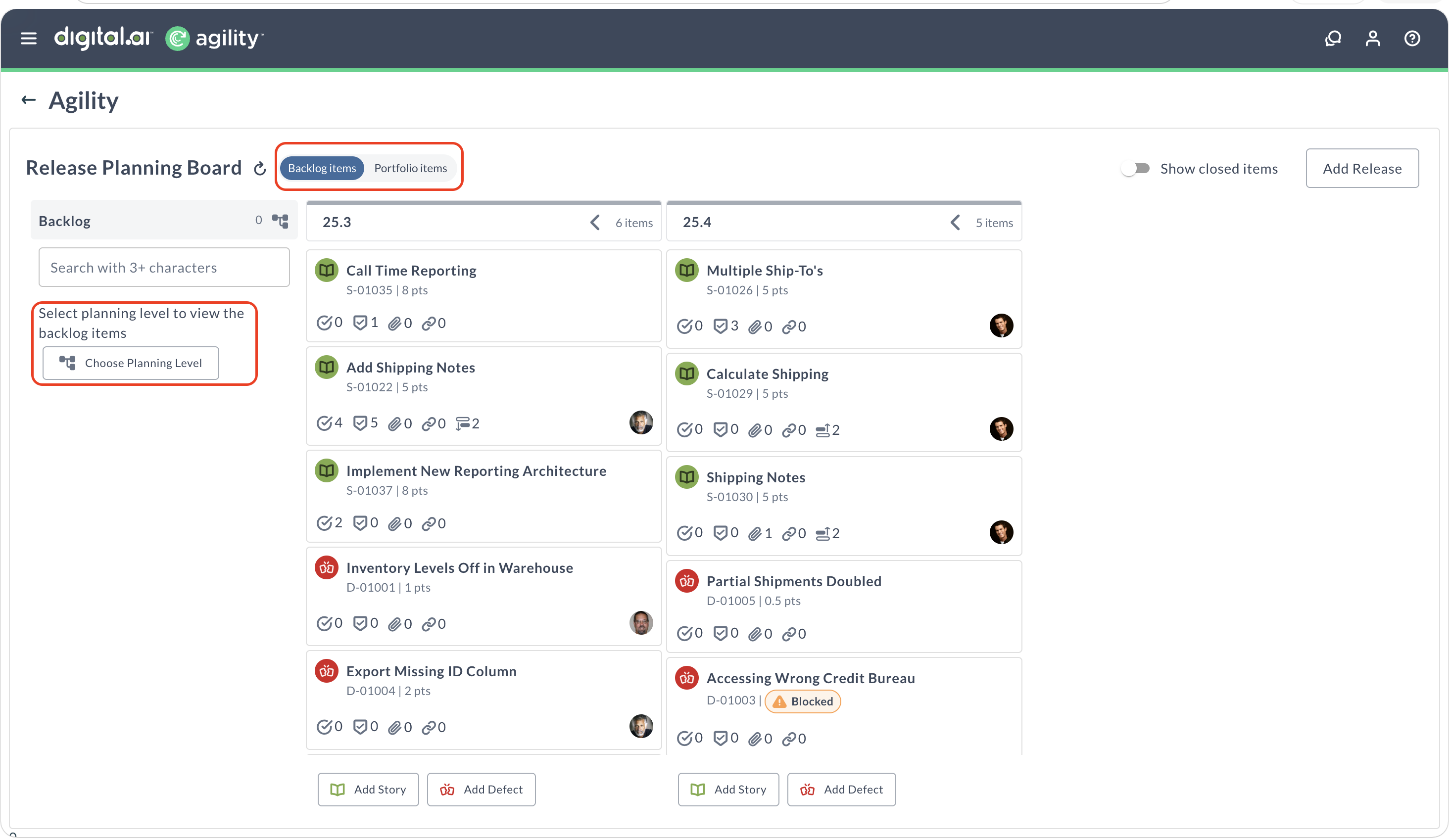
Task: Add Defect to release 25.4
Action: [x=841, y=790]
